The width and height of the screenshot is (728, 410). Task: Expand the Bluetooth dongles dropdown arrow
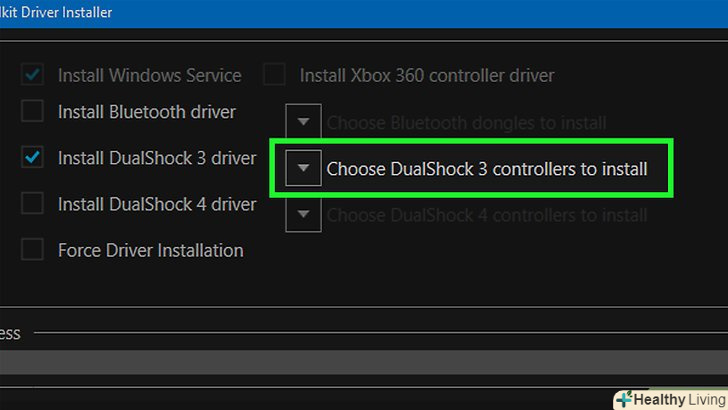pos(303,122)
